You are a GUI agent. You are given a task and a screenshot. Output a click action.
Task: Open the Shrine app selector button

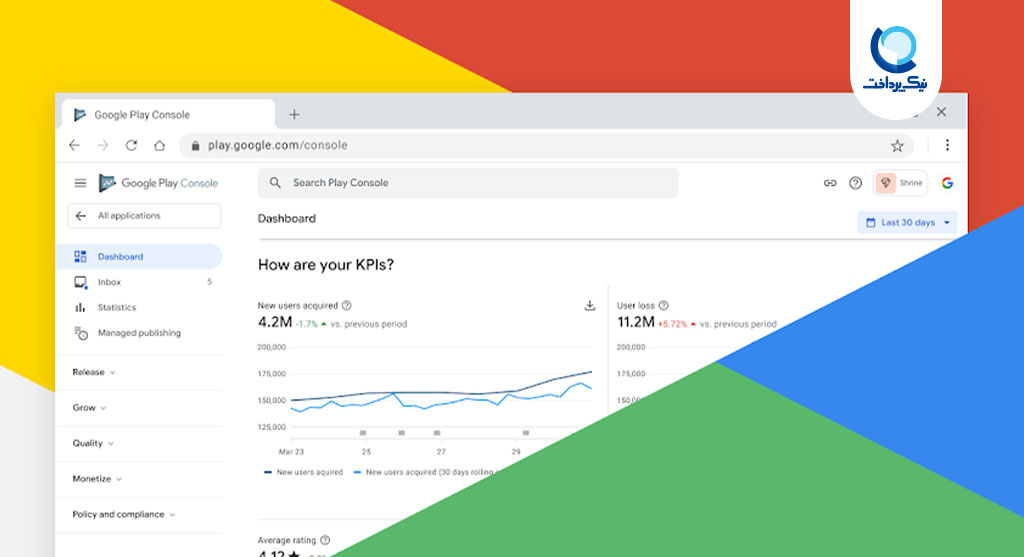click(900, 183)
